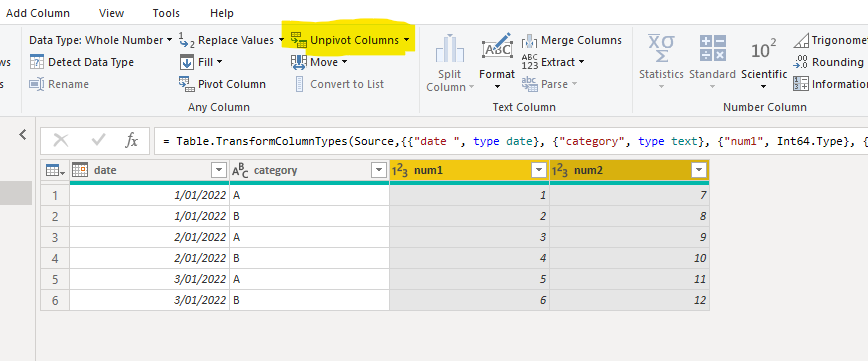
Task: Expand the Fill dropdown arrow
Action: [x=219, y=62]
